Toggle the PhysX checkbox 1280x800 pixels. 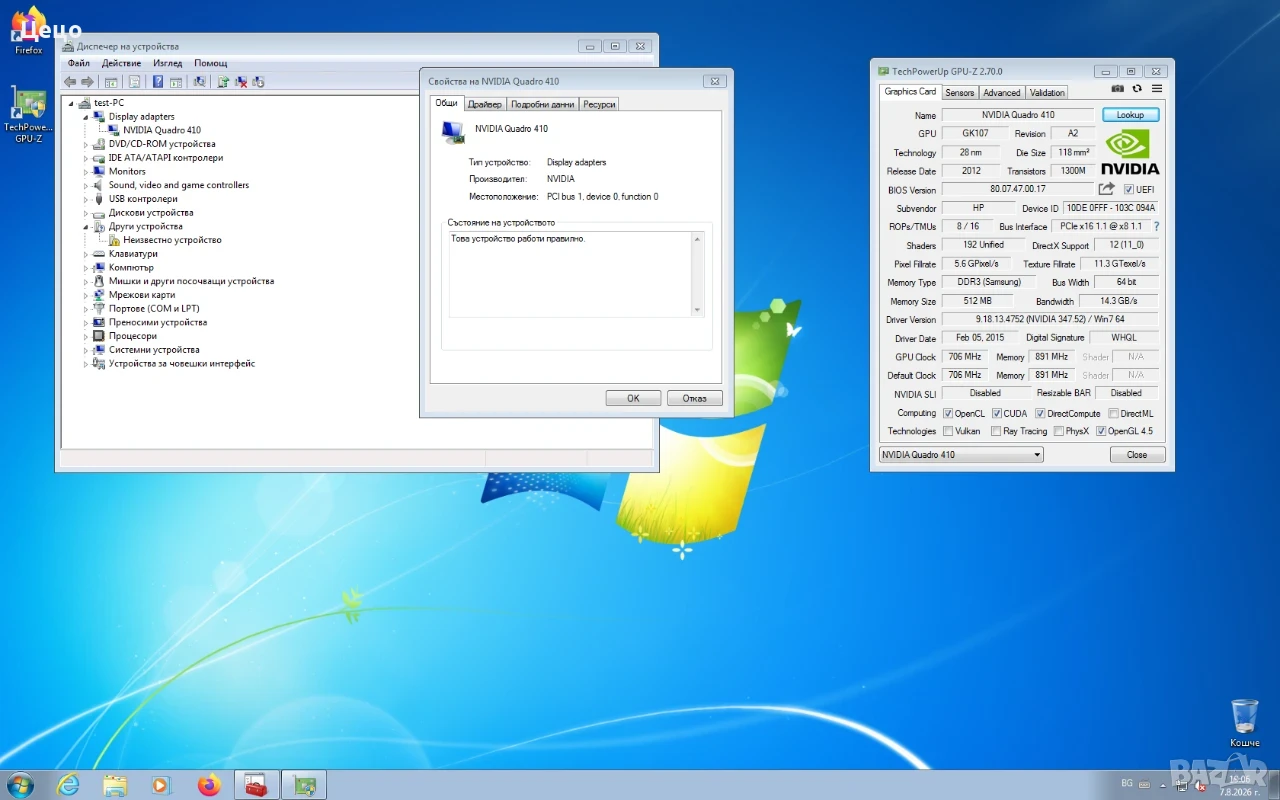point(1058,432)
